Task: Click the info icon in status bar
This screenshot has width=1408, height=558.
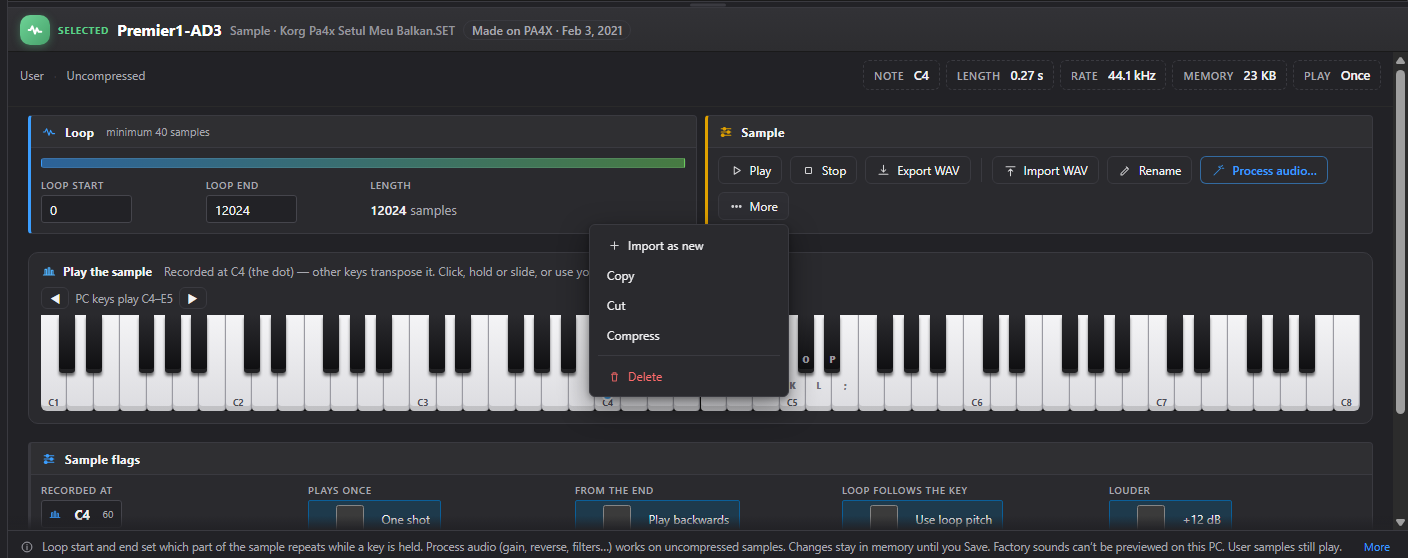Action: tap(27, 547)
